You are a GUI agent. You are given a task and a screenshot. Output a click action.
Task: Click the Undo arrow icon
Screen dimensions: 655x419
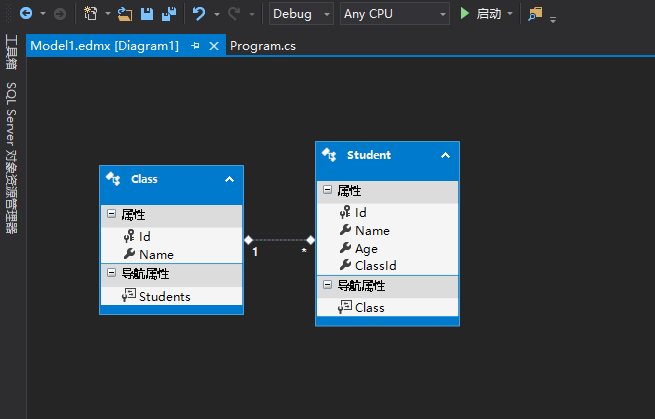point(199,14)
